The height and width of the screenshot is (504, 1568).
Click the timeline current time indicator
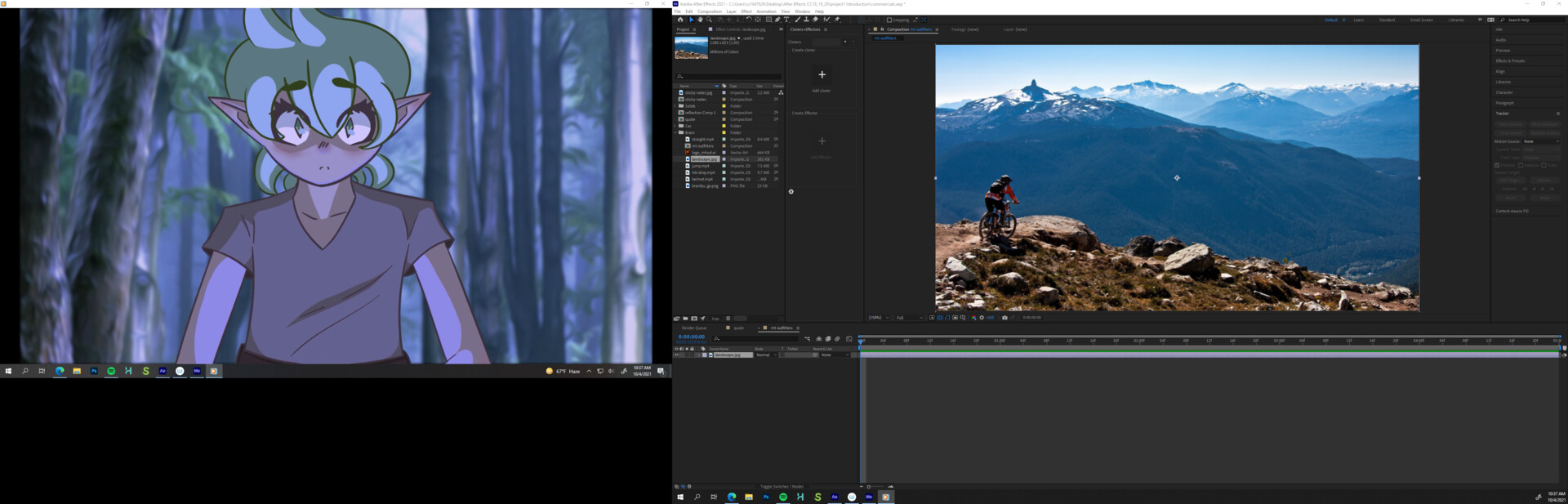861,341
